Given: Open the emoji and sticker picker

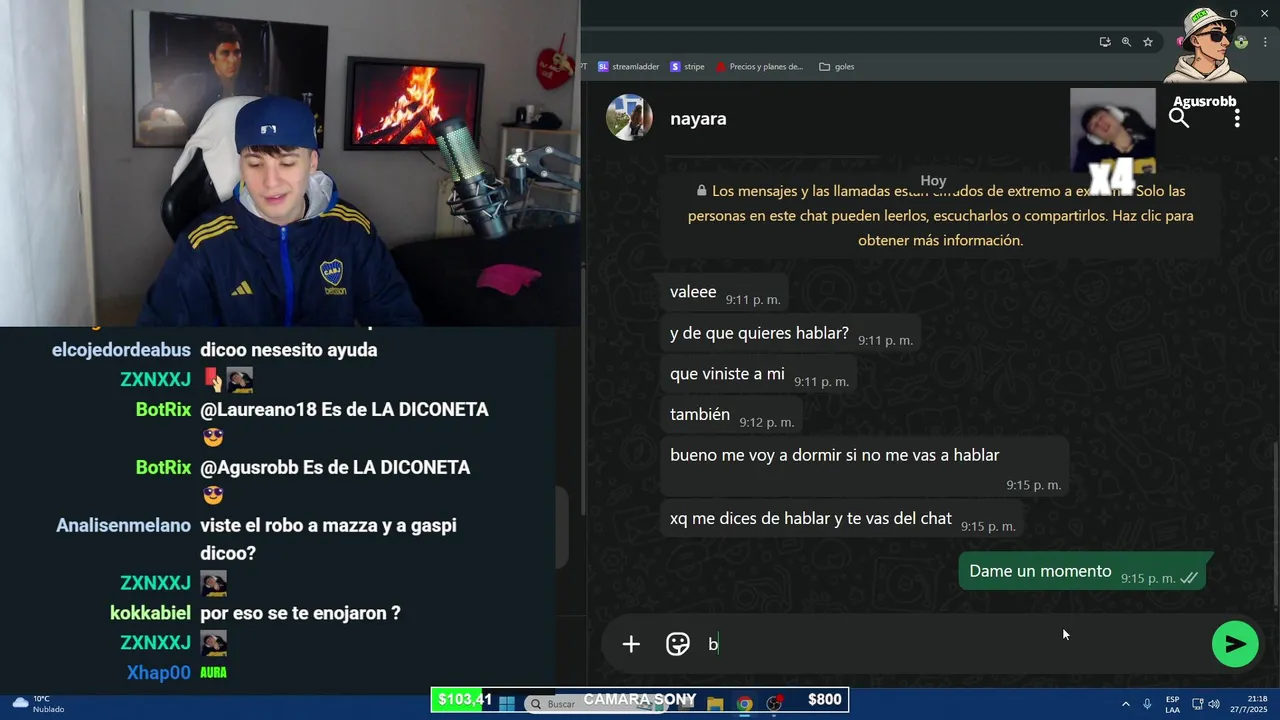Looking at the screenshot, I should pos(678,644).
